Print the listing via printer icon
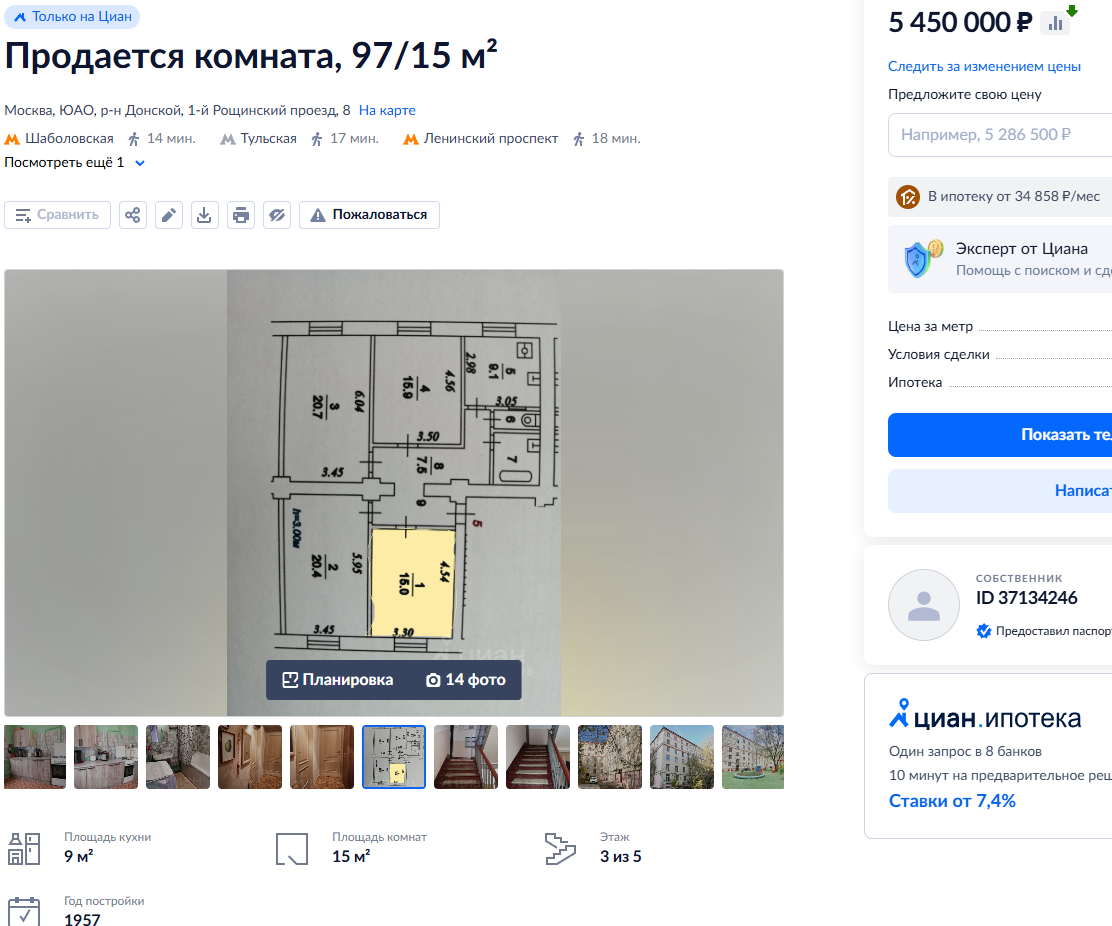 tap(241, 215)
